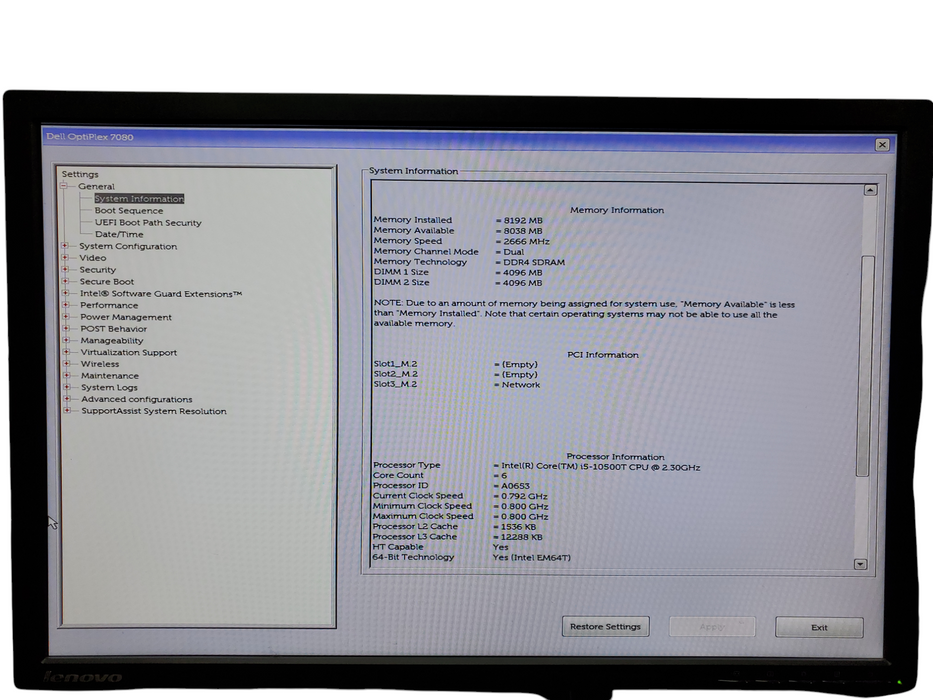Select the POST Behavior label
933x700 pixels.
(x=114, y=329)
